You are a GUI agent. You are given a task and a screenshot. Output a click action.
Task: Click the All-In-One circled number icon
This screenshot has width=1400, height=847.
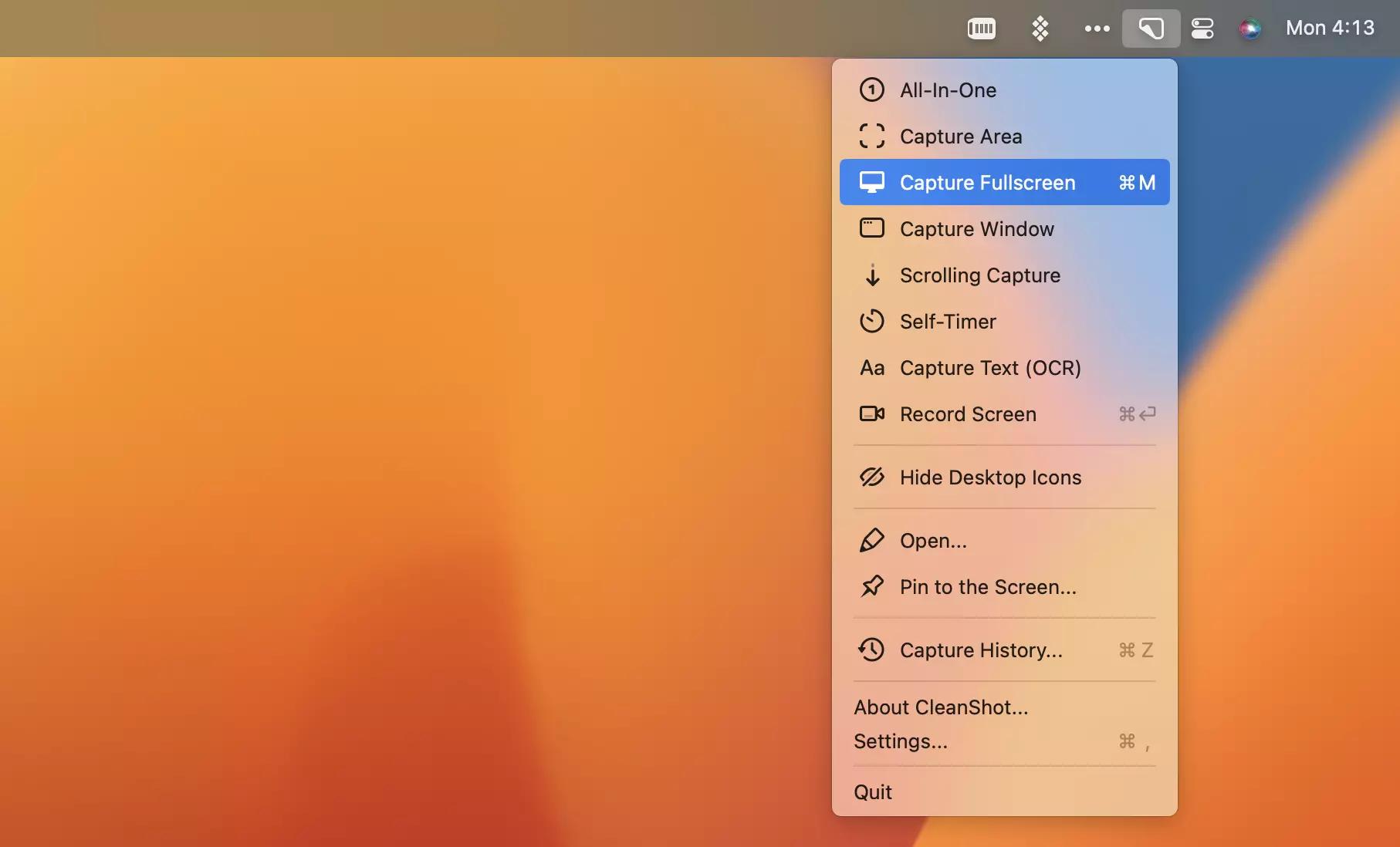pyautogui.click(x=872, y=90)
